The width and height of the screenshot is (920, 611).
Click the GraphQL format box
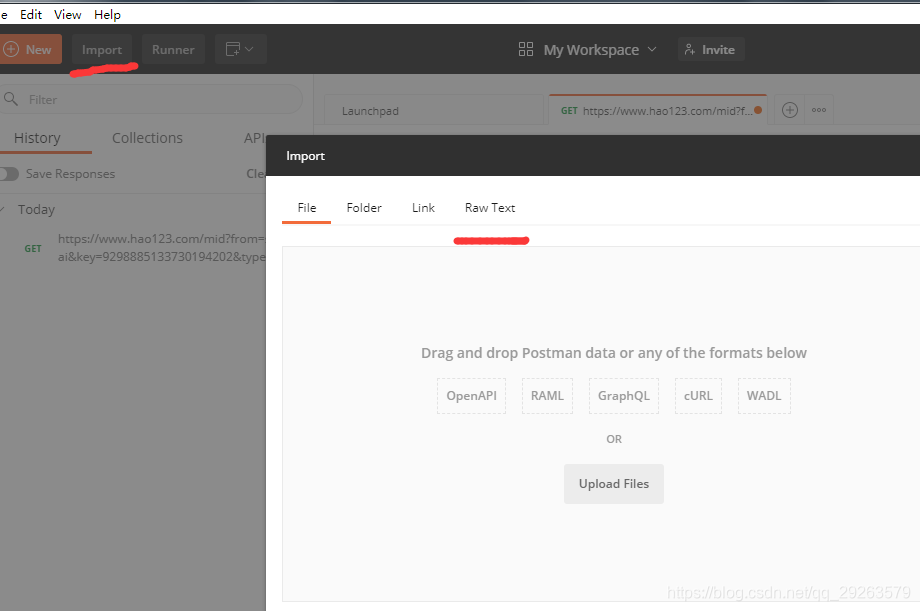pos(624,396)
